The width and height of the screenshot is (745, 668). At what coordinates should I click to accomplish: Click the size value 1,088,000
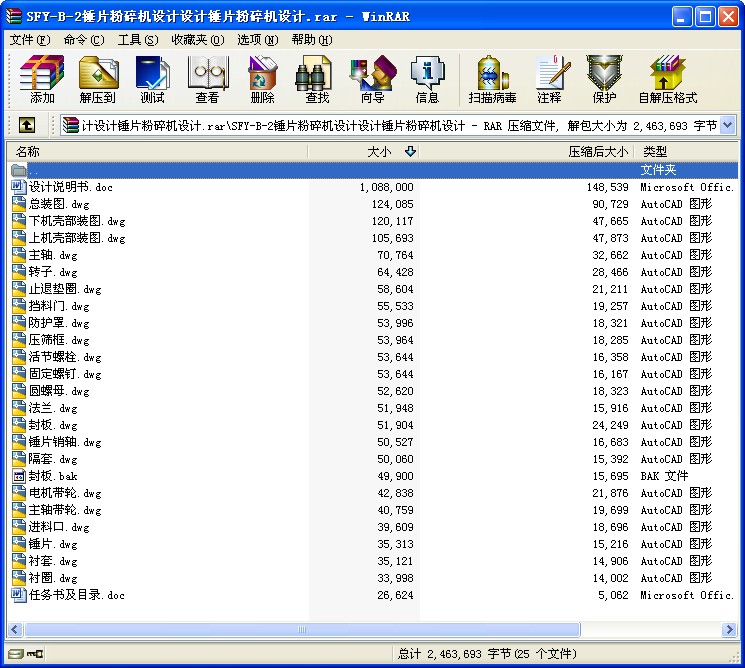pyautogui.click(x=386, y=187)
